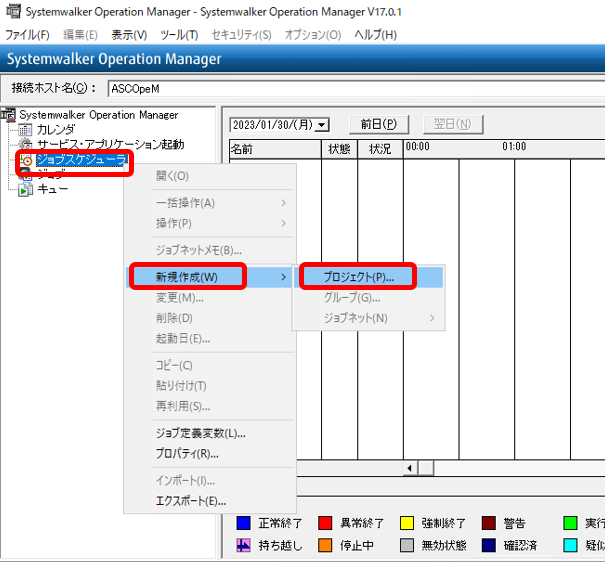Expand the 操作(P) submenu arrow

pos(284,223)
